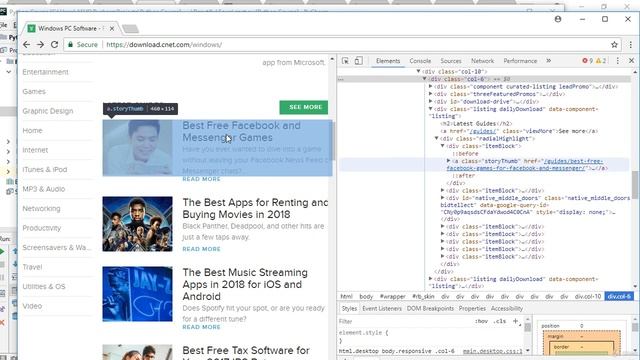The height and width of the screenshot is (360, 640).
Task: Click the browser forward arrow
Action: point(40,44)
